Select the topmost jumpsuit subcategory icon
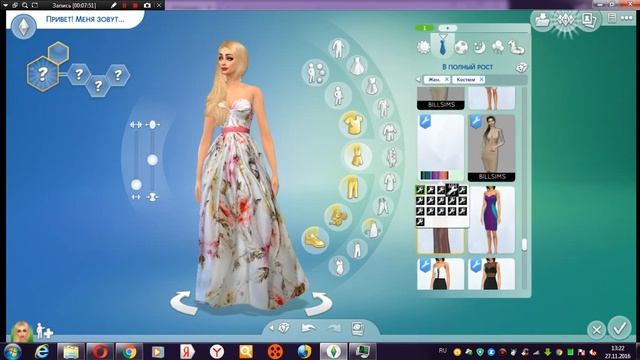Screen dimensions: 640x360 [338, 48]
